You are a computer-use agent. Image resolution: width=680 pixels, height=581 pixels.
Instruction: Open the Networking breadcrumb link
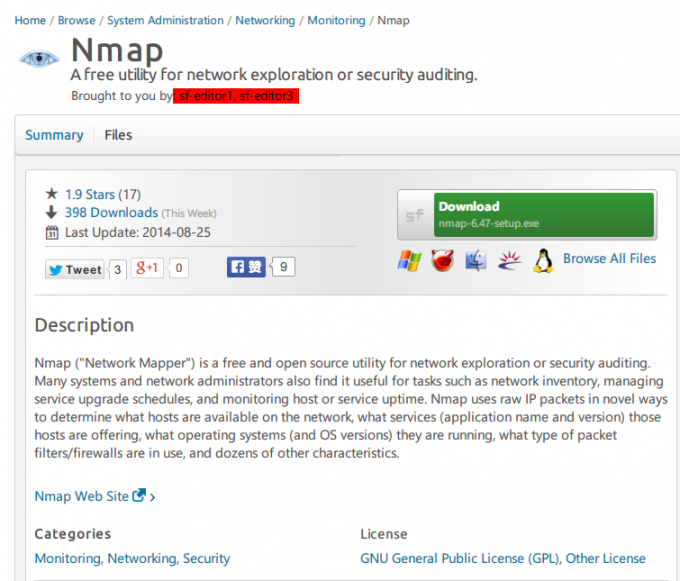coord(265,20)
